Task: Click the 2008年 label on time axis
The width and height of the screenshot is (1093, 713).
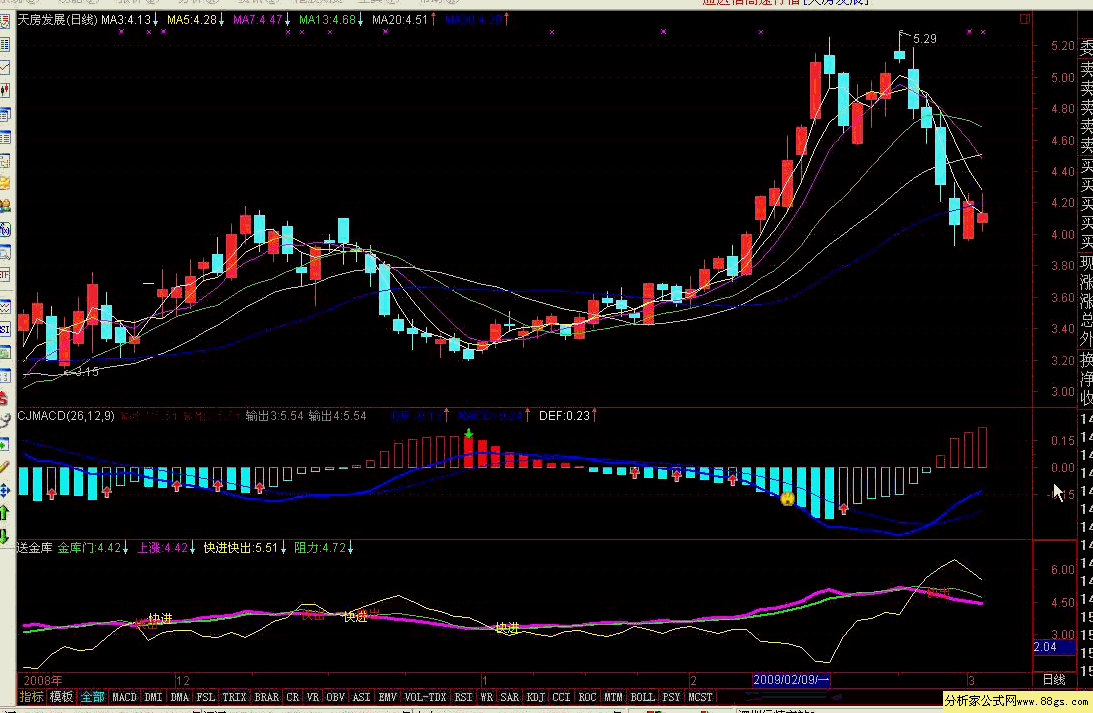Action: (x=43, y=680)
